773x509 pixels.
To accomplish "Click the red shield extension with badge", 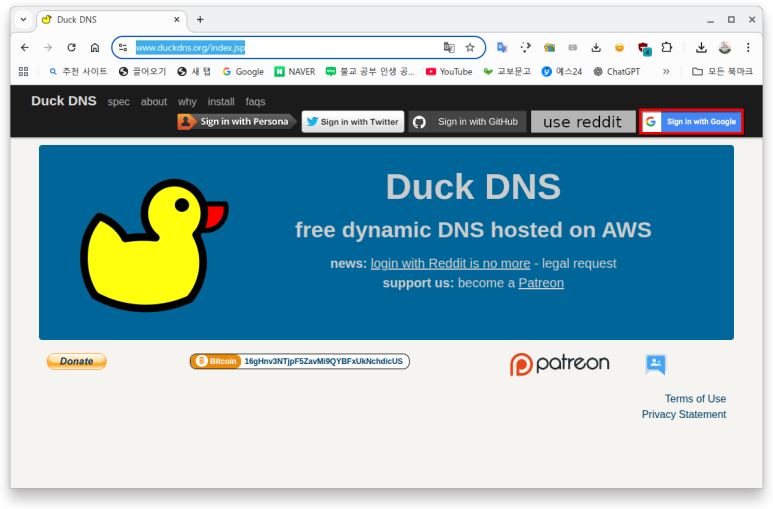I will [644, 48].
